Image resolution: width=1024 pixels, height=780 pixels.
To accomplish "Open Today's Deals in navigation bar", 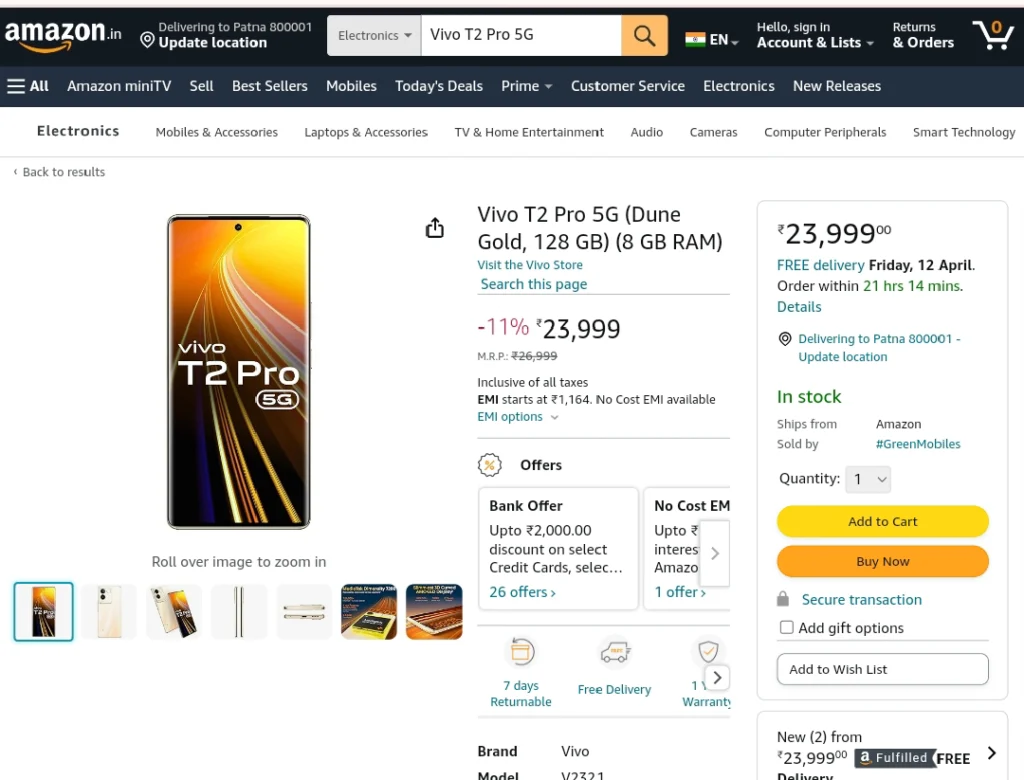I will pos(439,86).
